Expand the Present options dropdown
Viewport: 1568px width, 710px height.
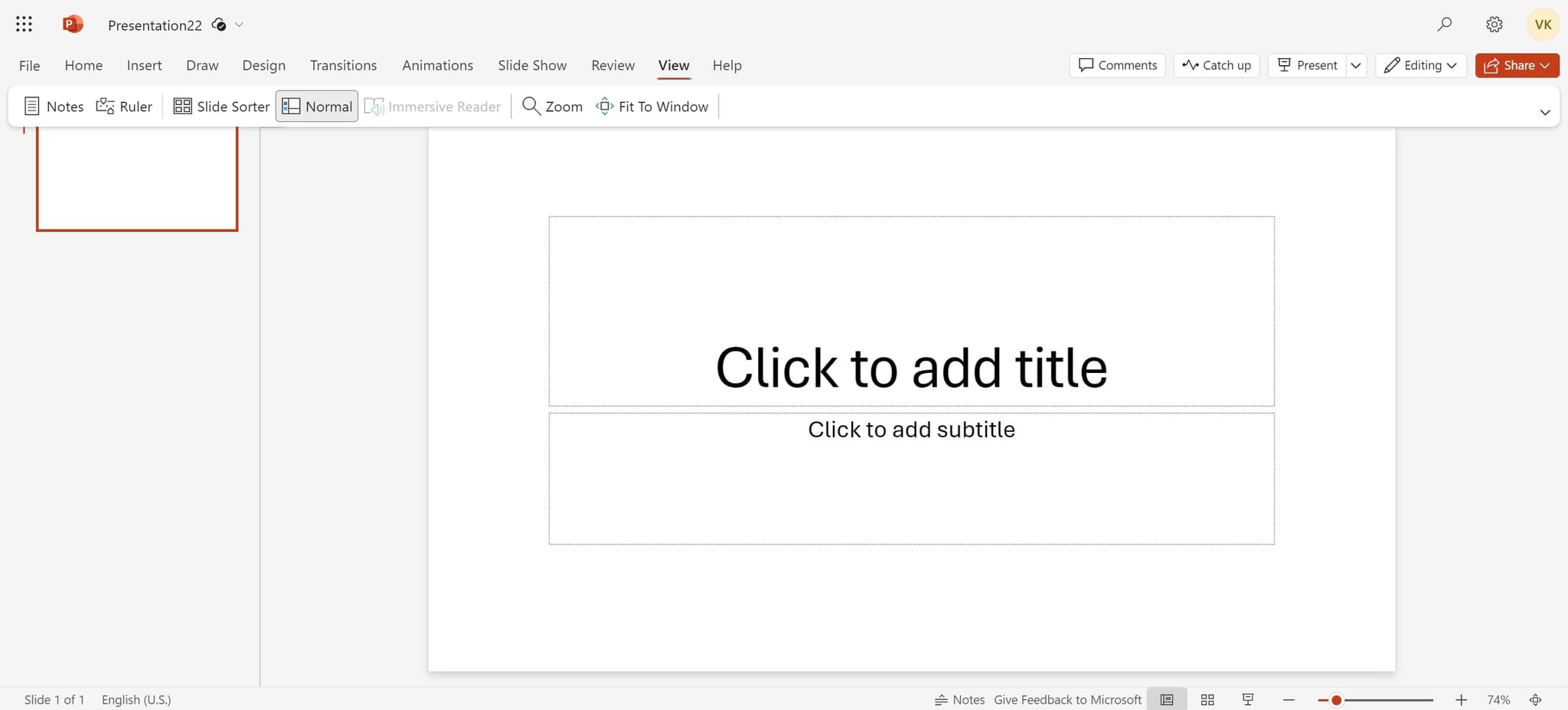pyautogui.click(x=1357, y=65)
